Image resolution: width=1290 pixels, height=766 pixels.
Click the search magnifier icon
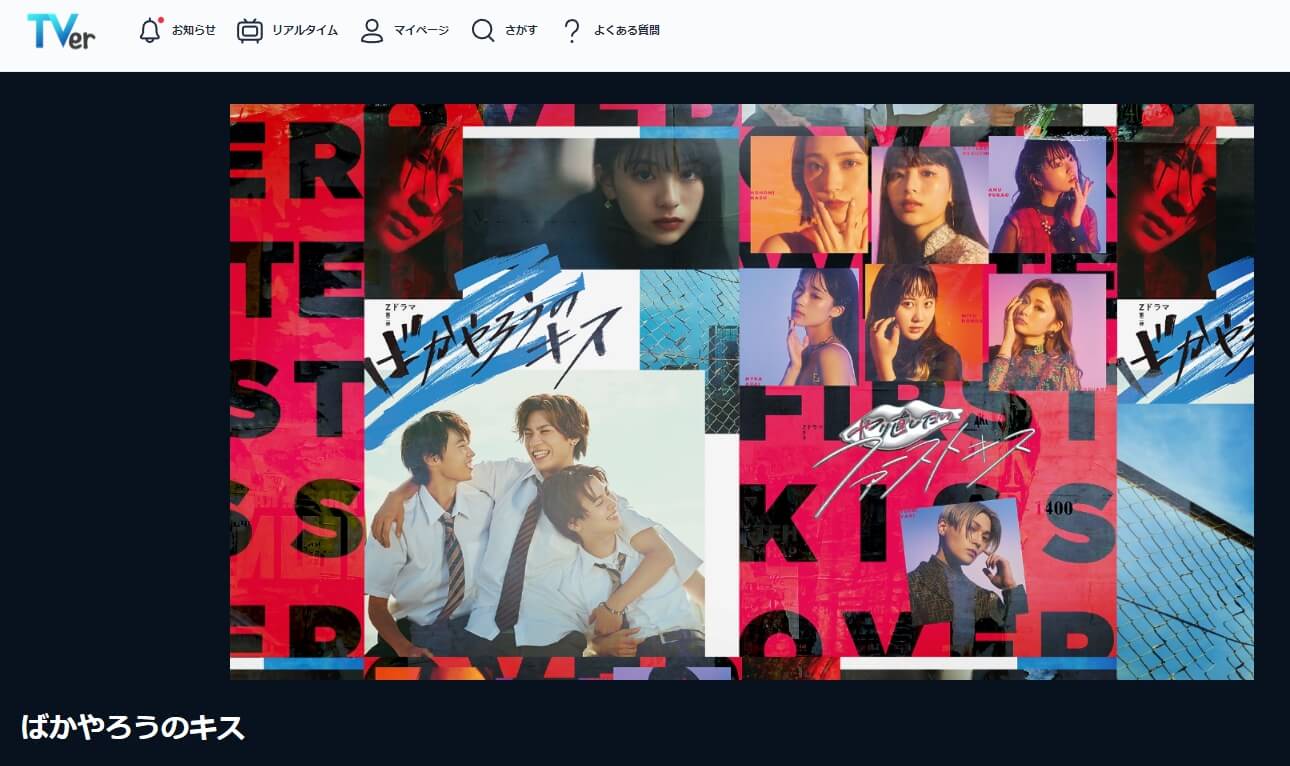click(483, 31)
